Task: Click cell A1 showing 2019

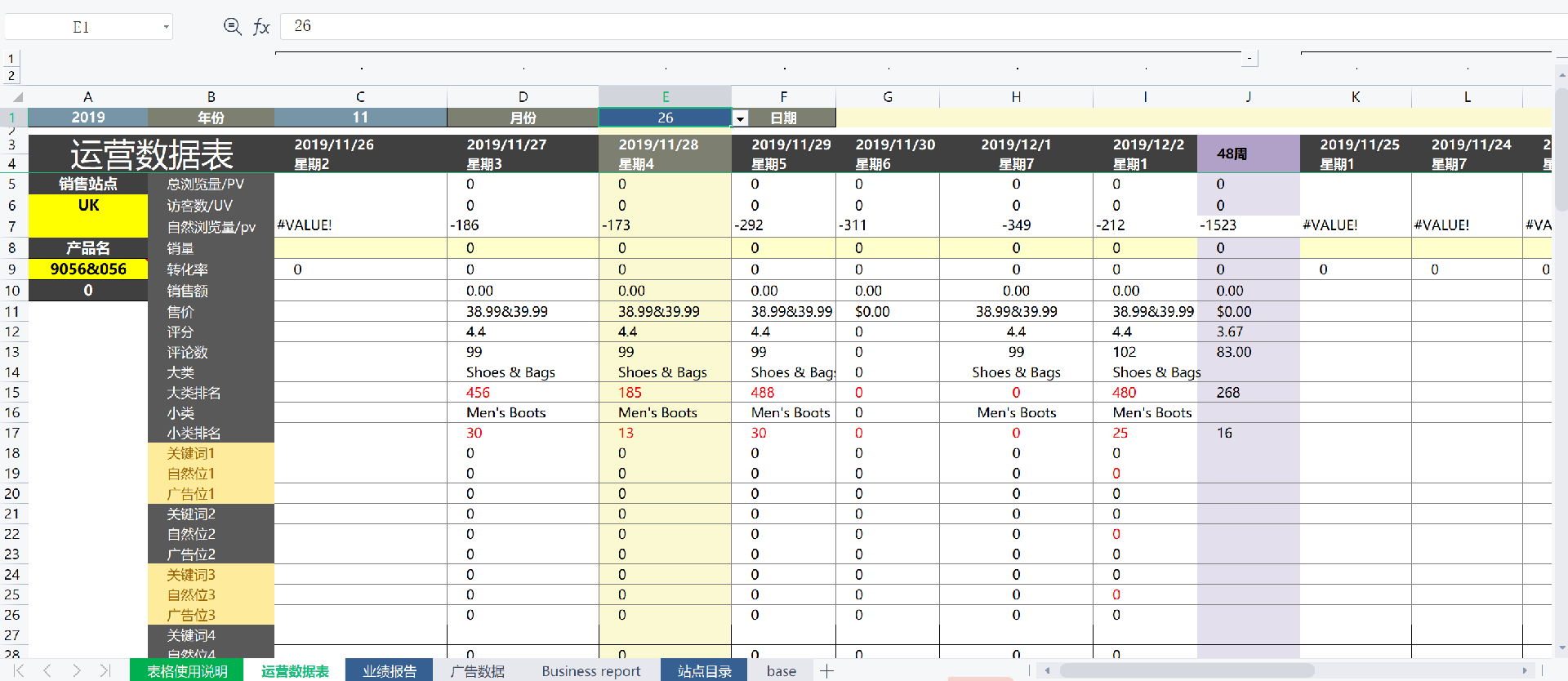Action: pyautogui.click(x=88, y=118)
